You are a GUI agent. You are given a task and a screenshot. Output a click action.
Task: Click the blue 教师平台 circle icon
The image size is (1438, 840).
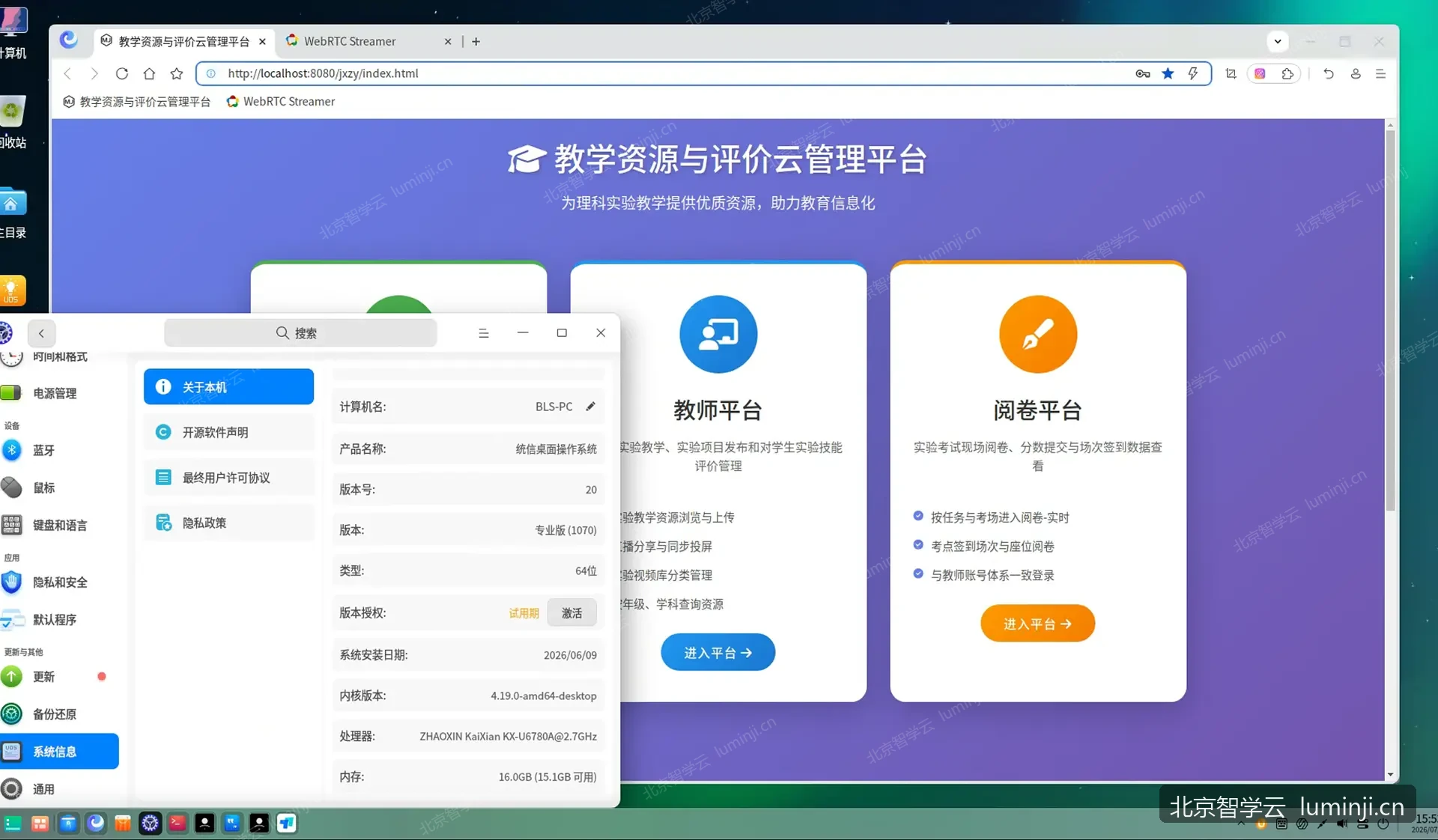[718, 334]
